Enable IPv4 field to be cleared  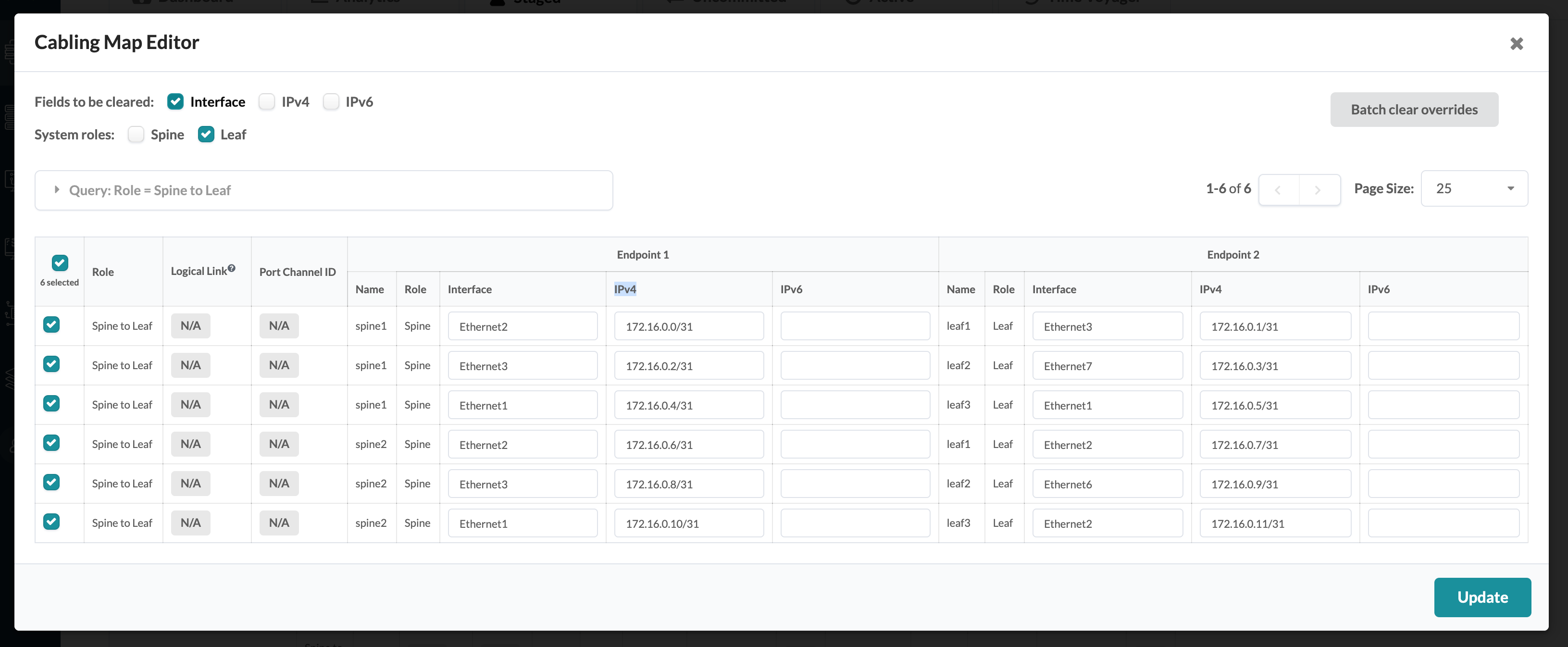coord(267,101)
